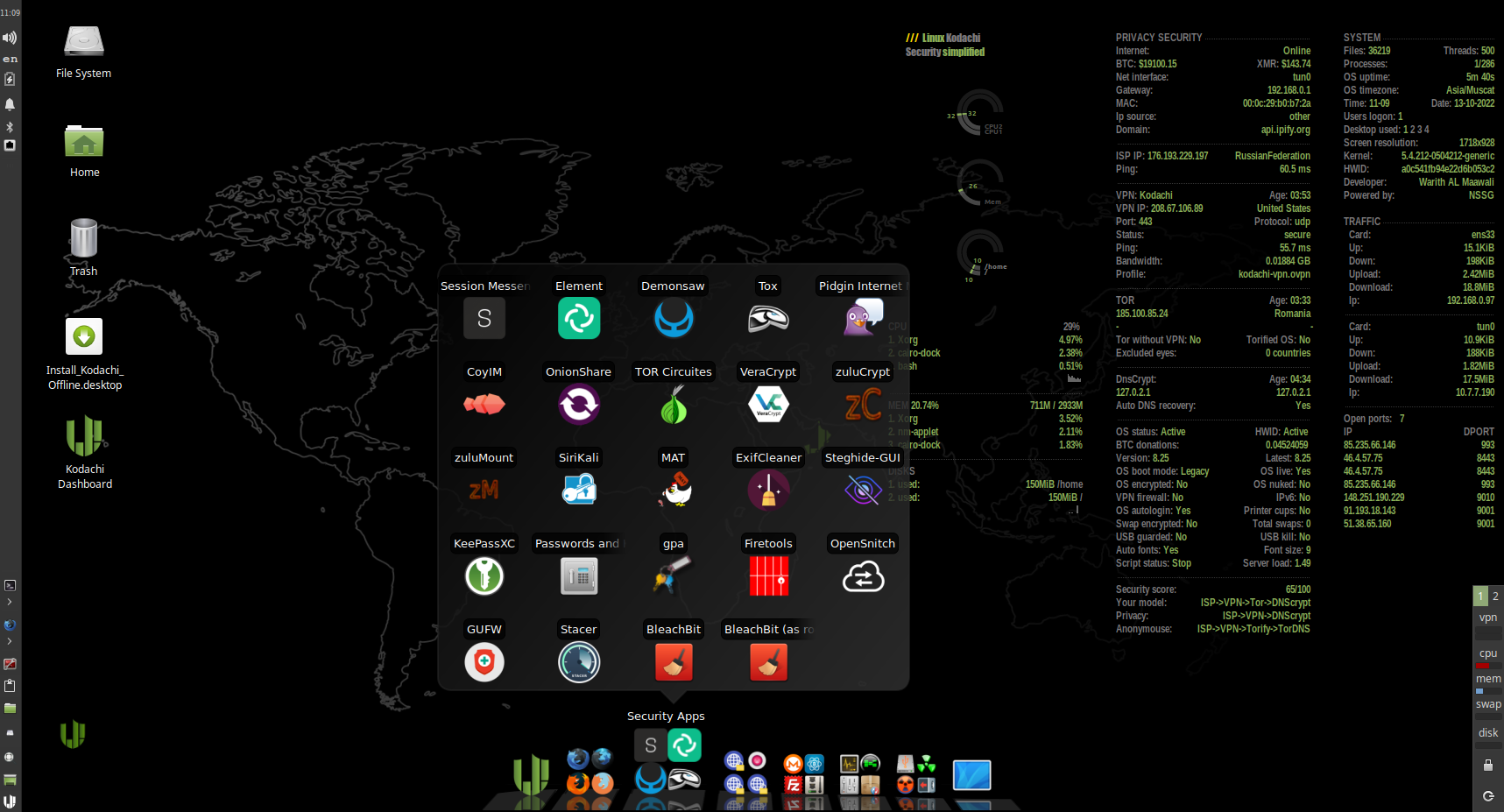Collapse the Security Apps stack in dock
This screenshot has width=1504, height=812.
pyautogui.click(x=667, y=761)
